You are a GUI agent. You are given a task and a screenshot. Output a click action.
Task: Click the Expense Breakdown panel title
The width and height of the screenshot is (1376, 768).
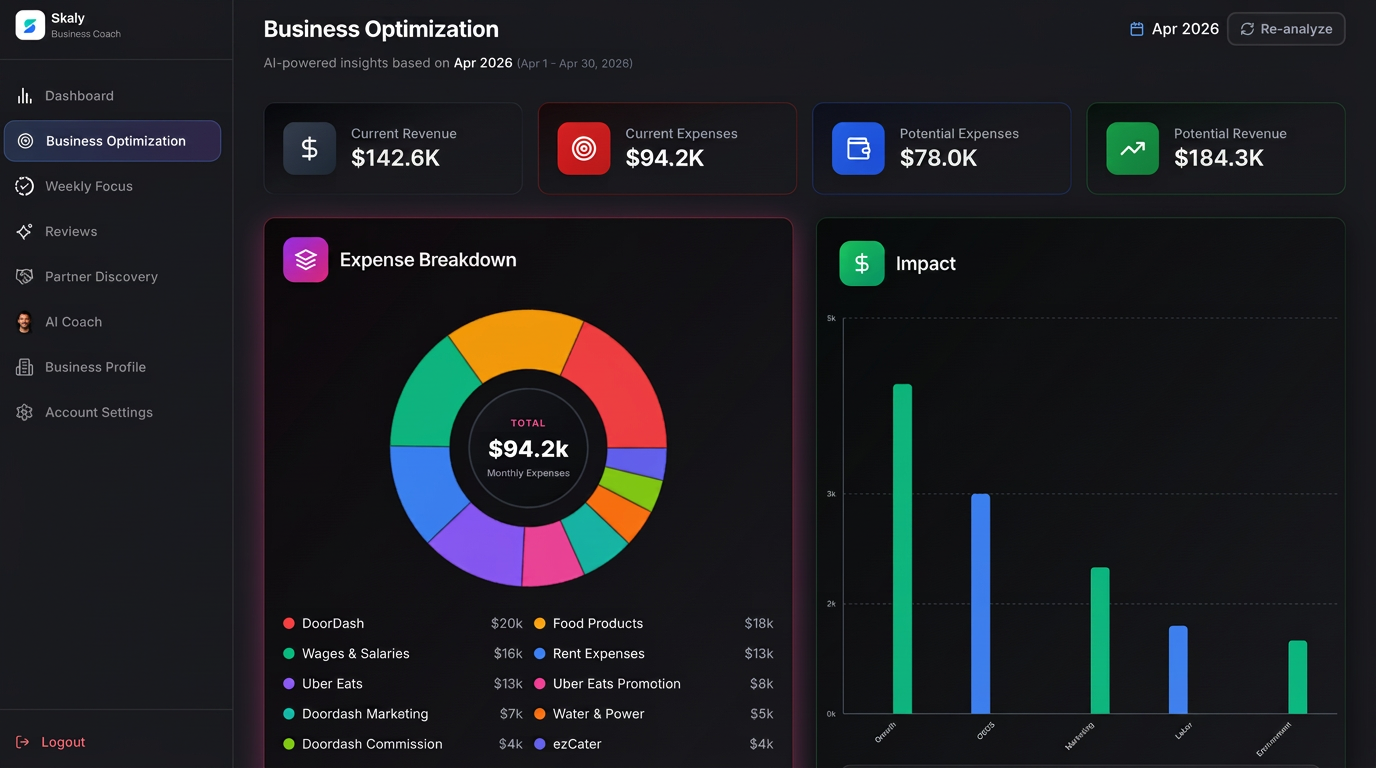428,260
